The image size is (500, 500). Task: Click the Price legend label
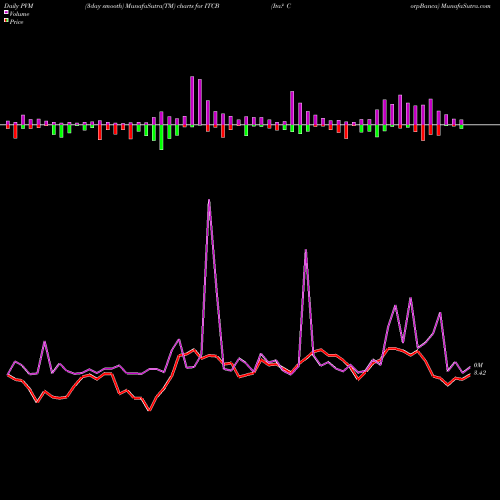pos(16,22)
